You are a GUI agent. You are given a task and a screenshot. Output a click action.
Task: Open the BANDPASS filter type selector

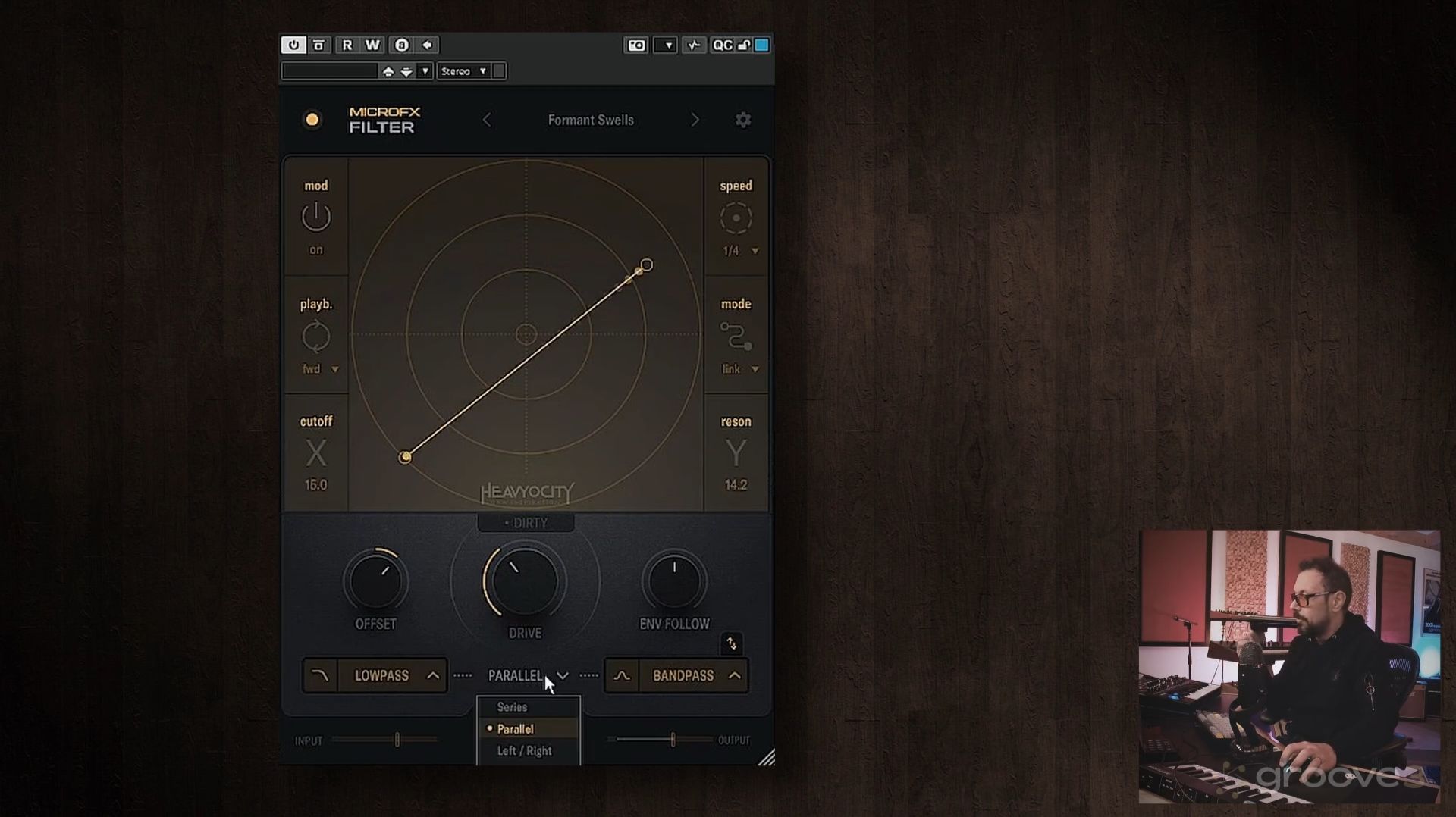(694, 675)
